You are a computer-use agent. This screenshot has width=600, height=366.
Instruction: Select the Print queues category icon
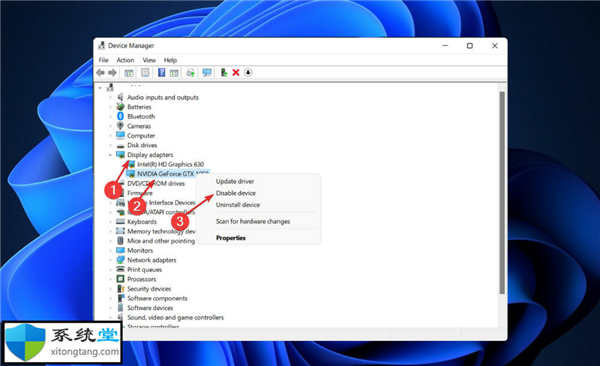pos(120,270)
